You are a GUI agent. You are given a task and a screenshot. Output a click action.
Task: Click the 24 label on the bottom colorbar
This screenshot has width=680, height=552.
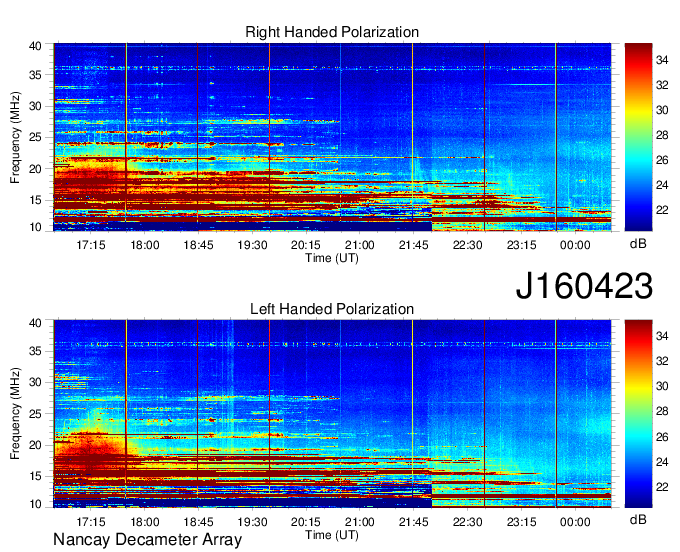pos(662,462)
